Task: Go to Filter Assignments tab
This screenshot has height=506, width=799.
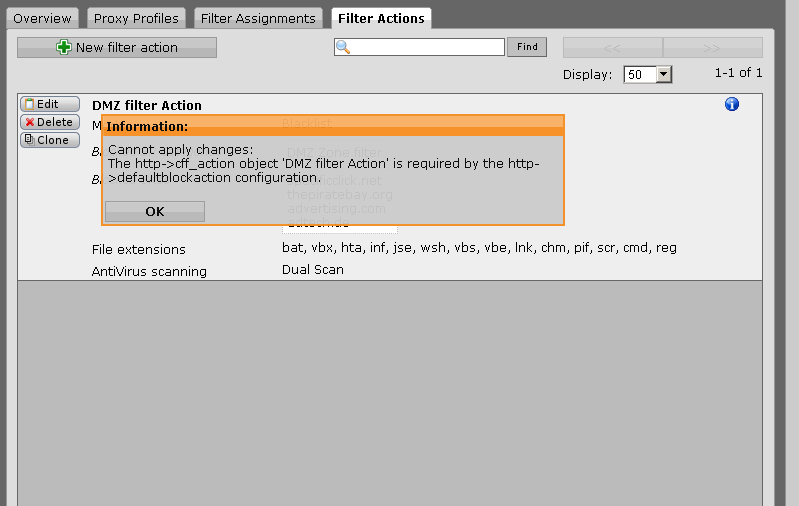Action: click(x=258, y=19)
